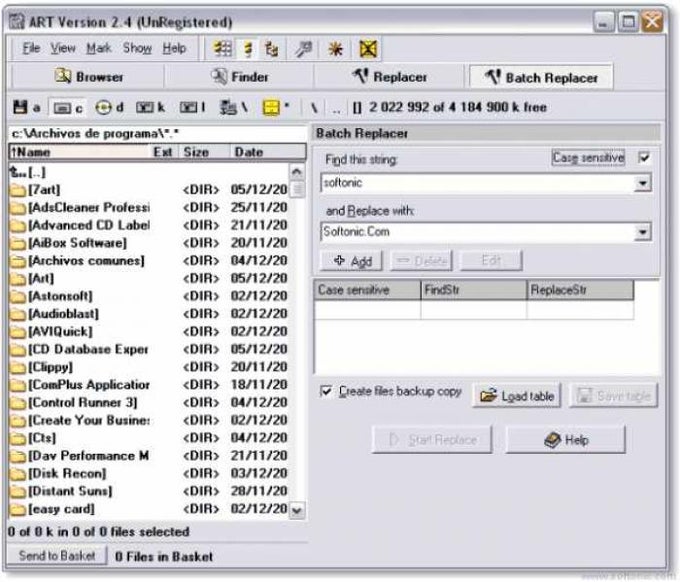
Task: Click in the Replace with field
Action: click(478, 232)
